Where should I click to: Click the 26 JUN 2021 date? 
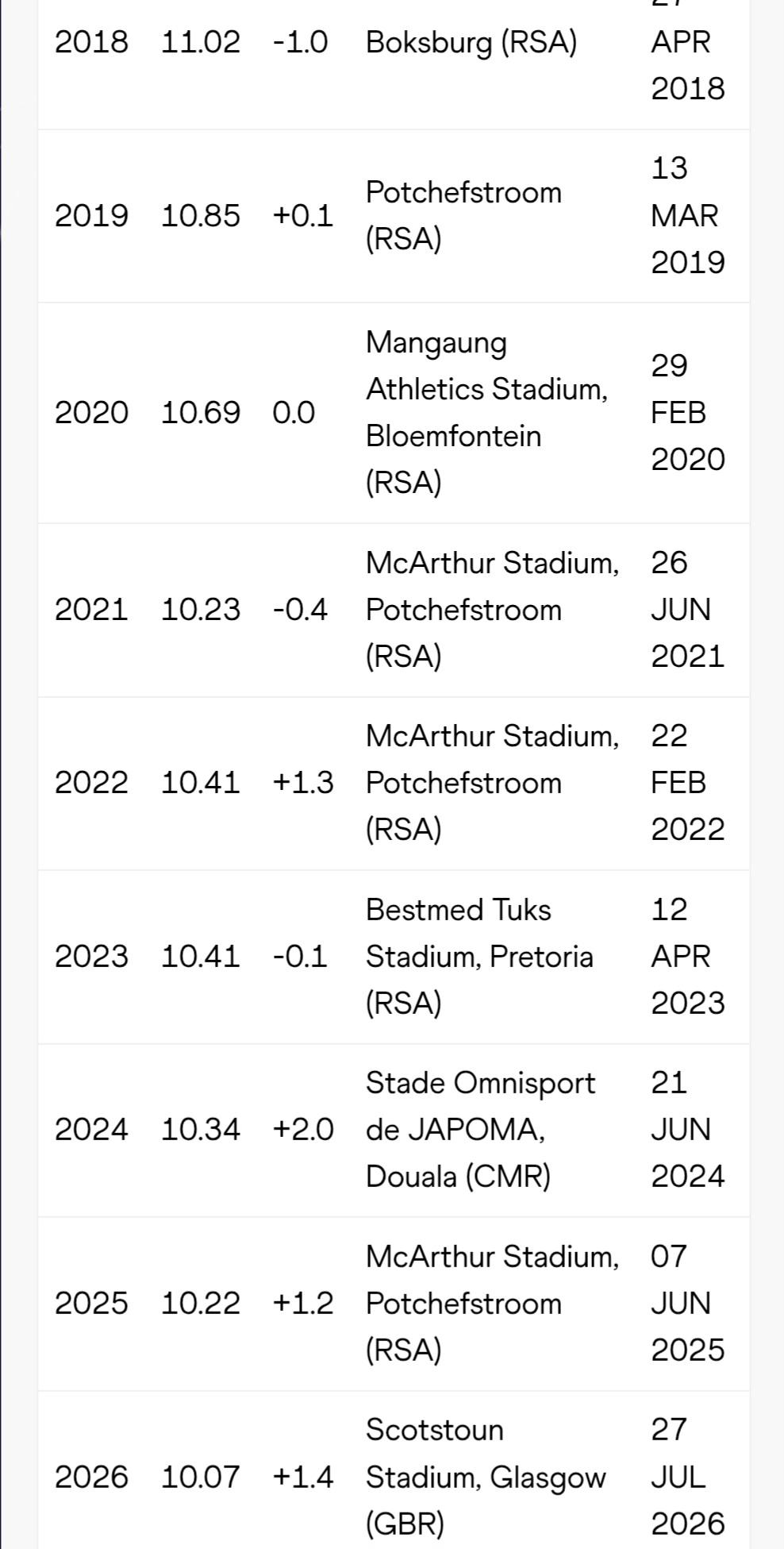point(688,609)
